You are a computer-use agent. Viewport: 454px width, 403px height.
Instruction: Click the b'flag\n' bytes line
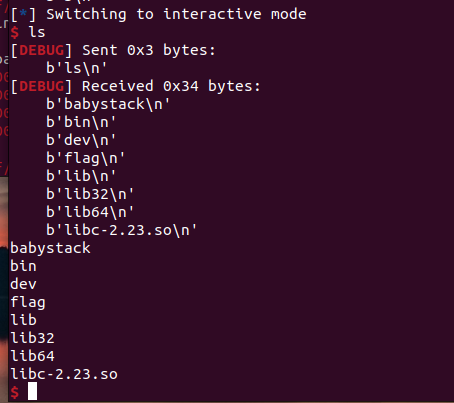(85, 158)
